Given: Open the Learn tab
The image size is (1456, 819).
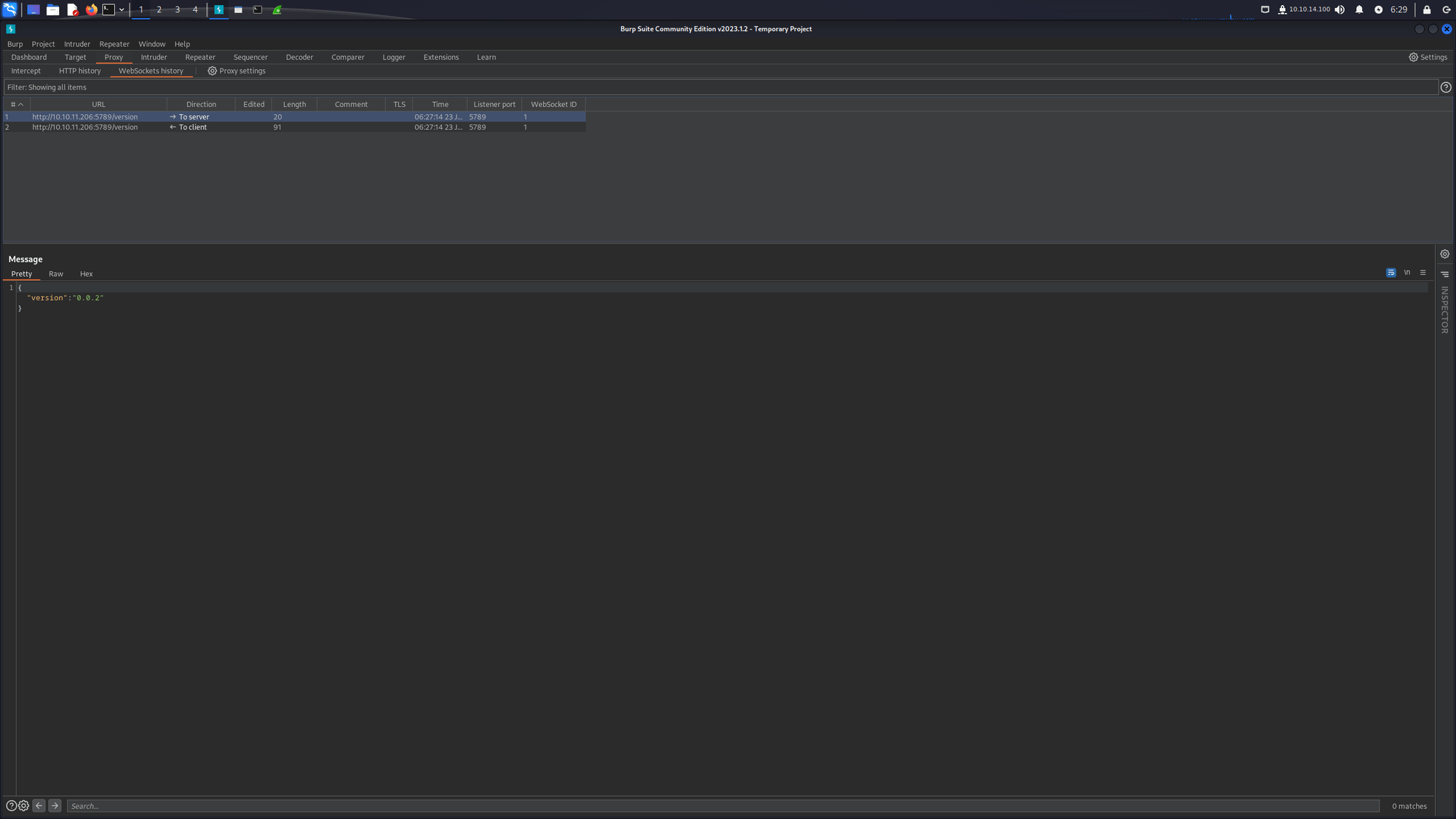Looking at the screenshot, I should pos(486,57).
